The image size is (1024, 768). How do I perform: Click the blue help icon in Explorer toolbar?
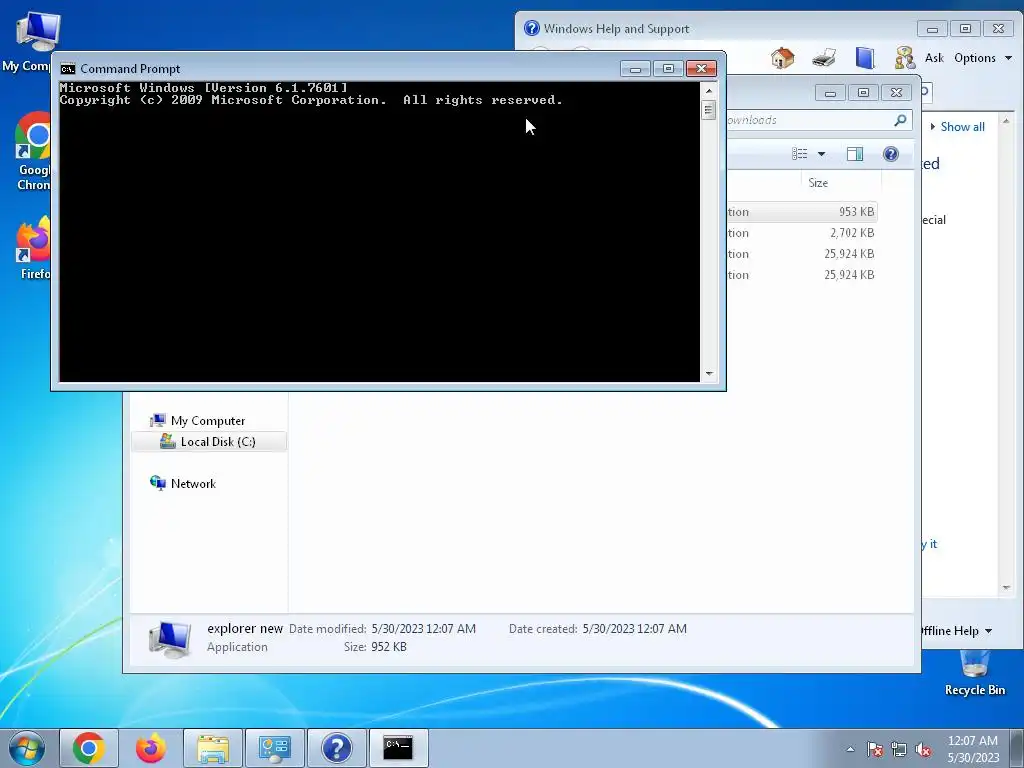891,154
